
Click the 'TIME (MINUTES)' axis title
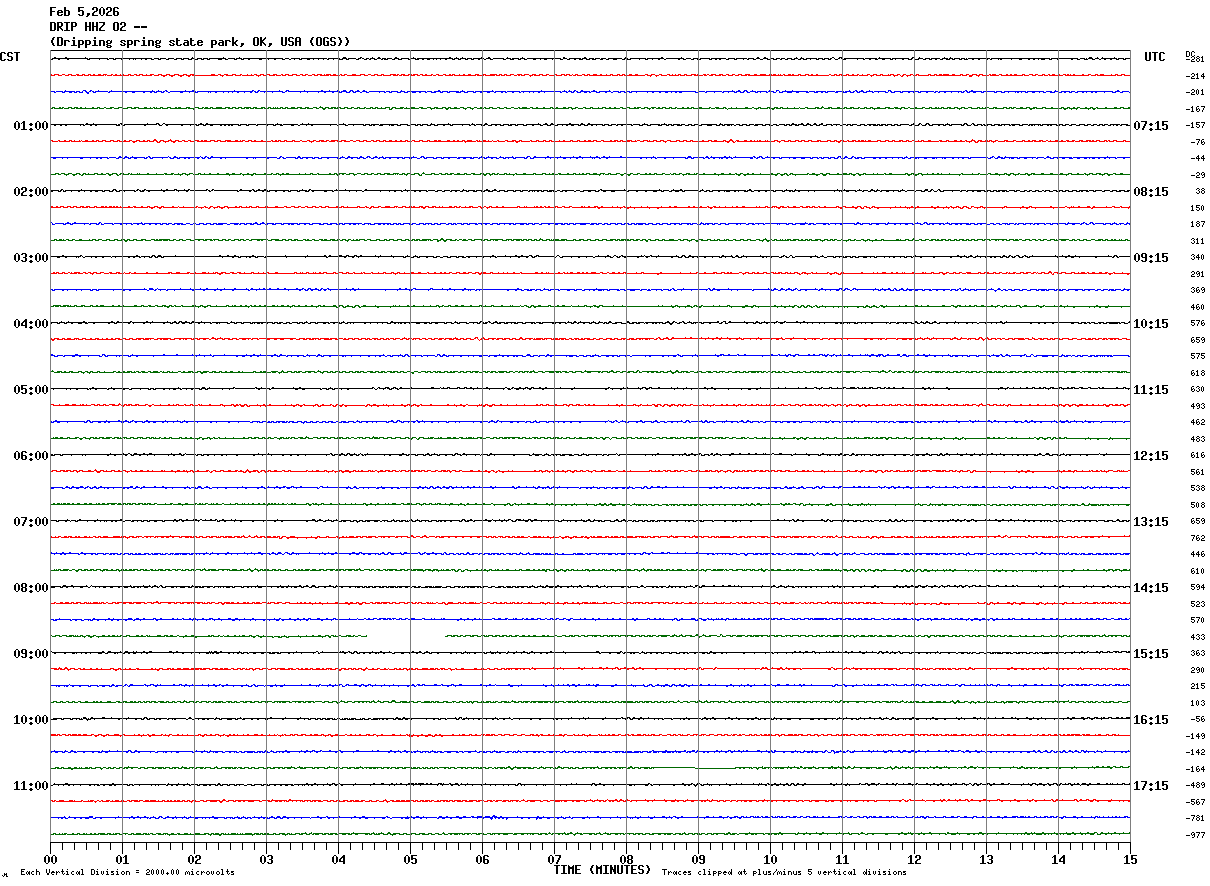(603, 870)
